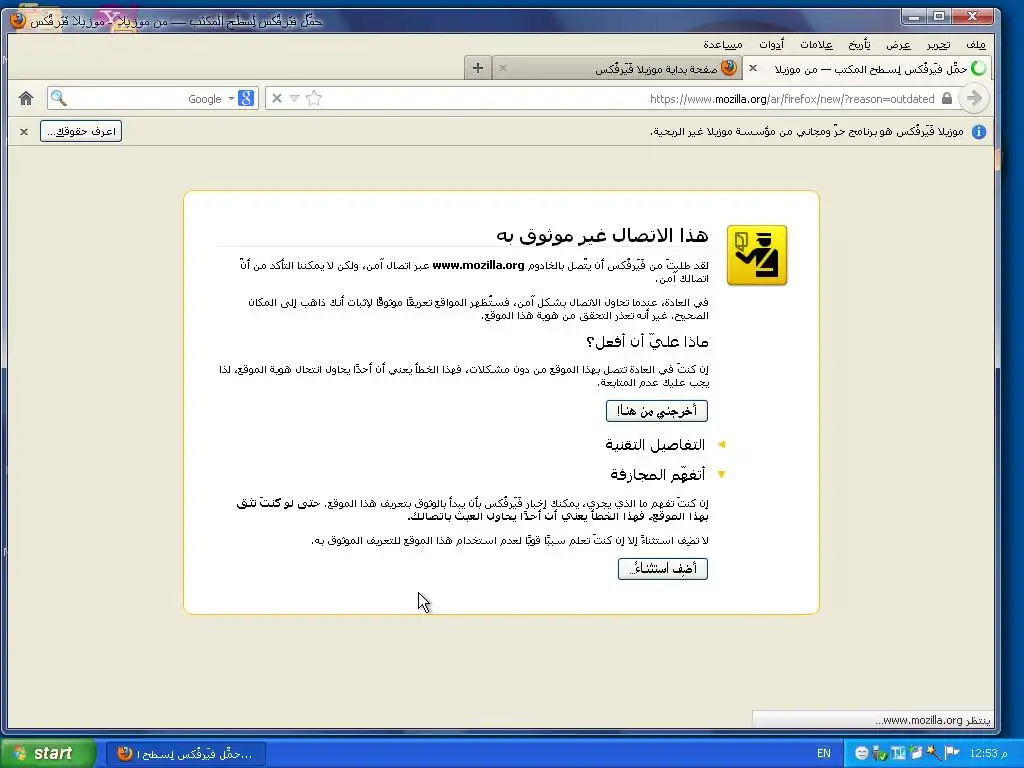Close the Mozilla Firefox start page tab

click(x=503, y=68)
